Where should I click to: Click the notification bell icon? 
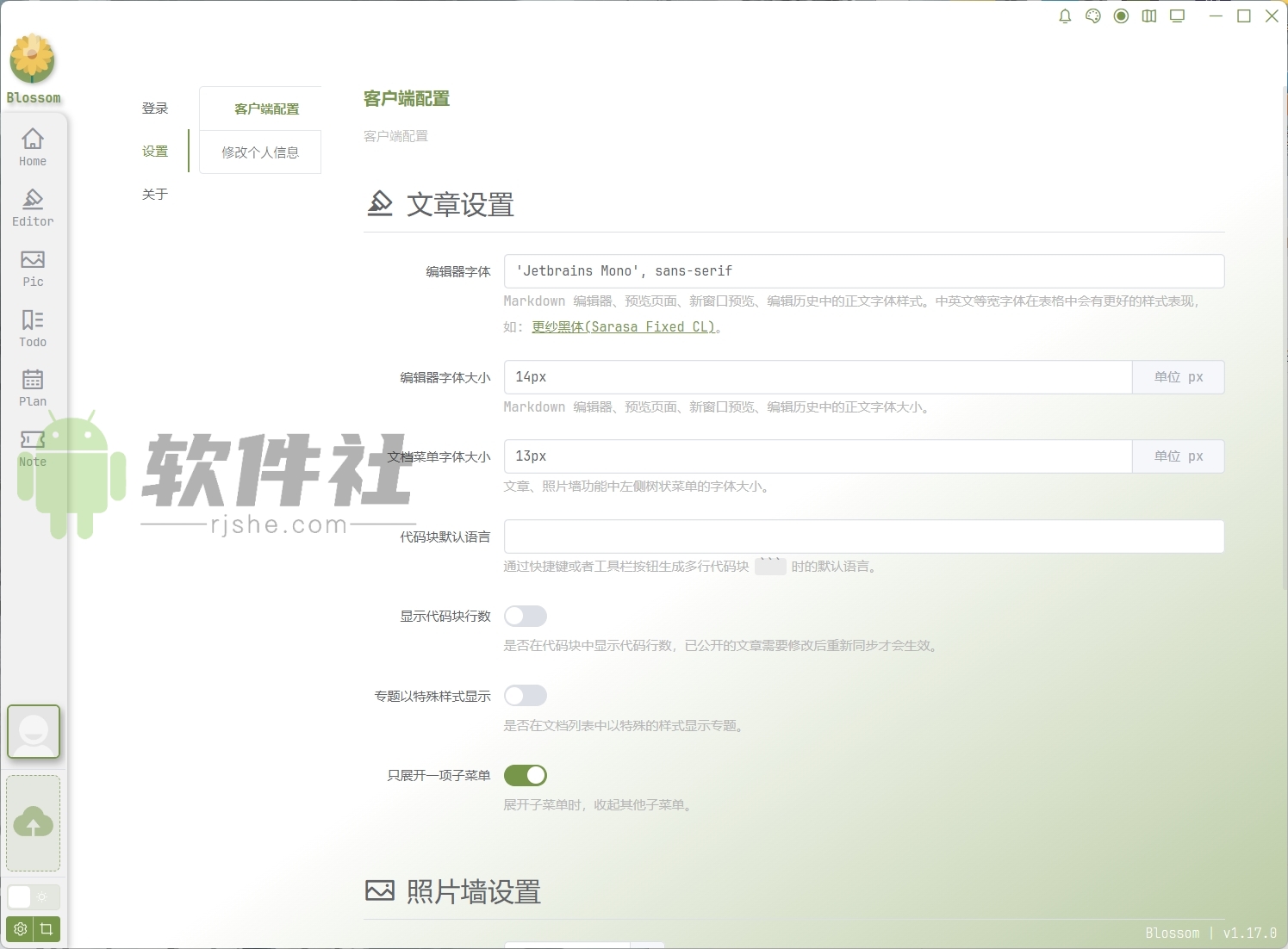pos(1064,16)
